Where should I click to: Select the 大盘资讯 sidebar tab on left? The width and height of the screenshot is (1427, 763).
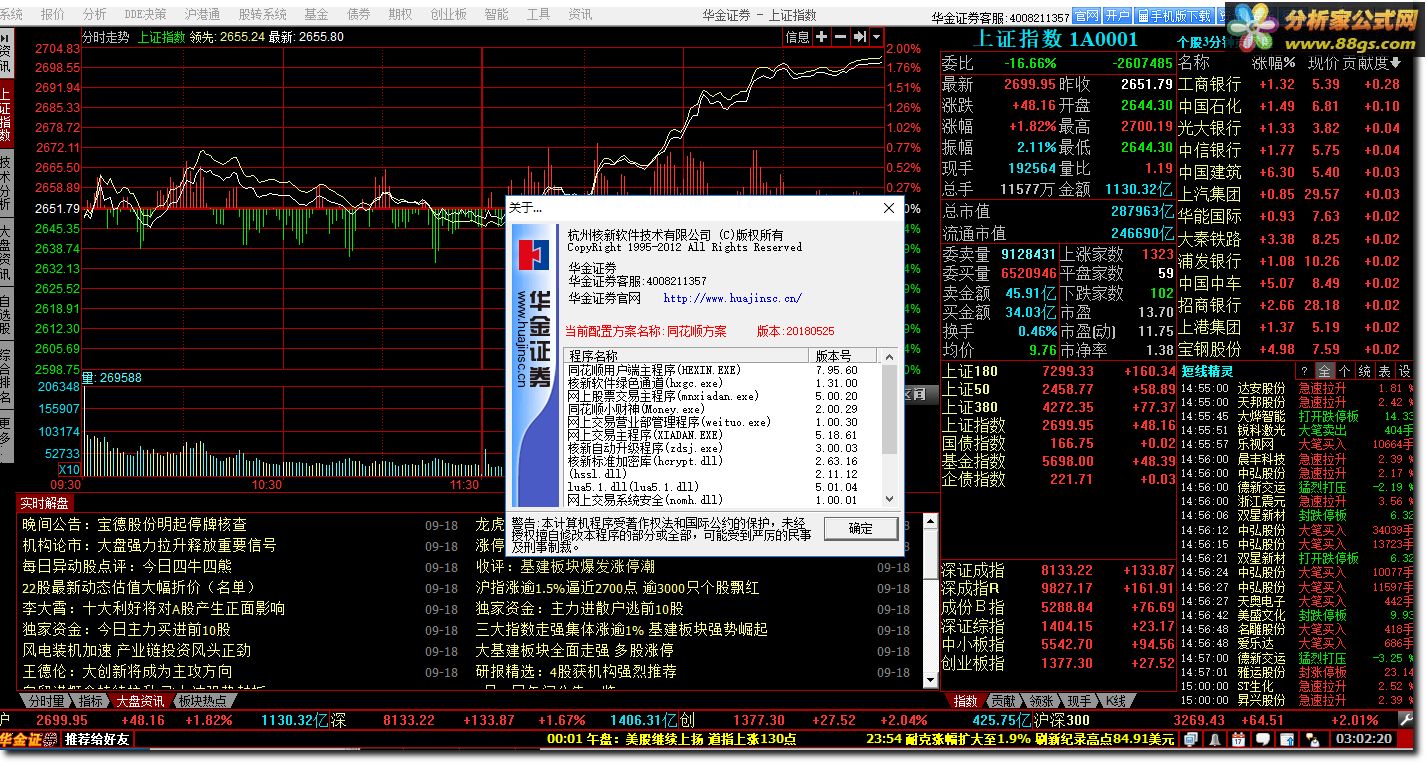coord(6,250)
